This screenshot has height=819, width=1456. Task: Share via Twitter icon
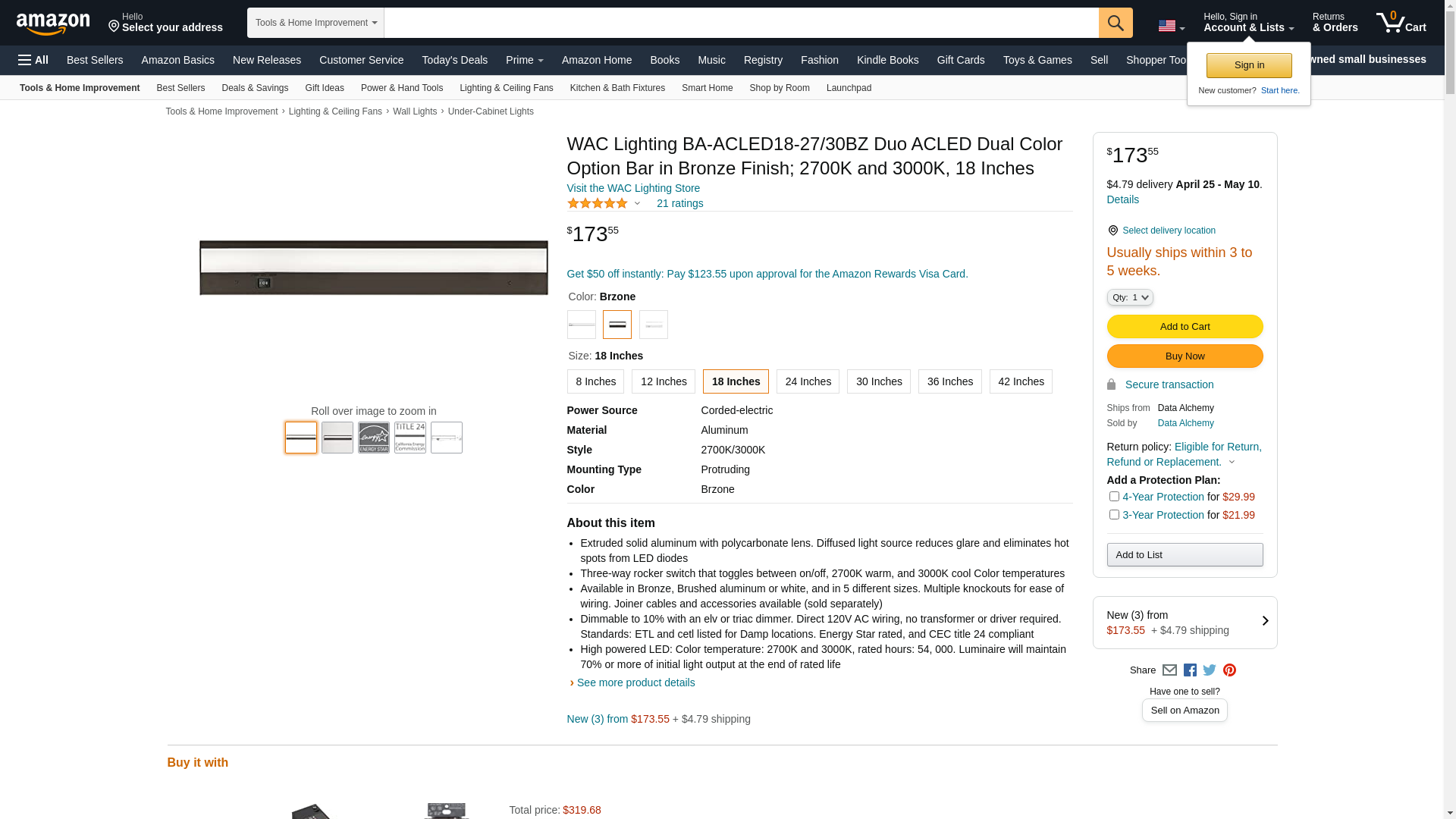tap(1210, 670)
